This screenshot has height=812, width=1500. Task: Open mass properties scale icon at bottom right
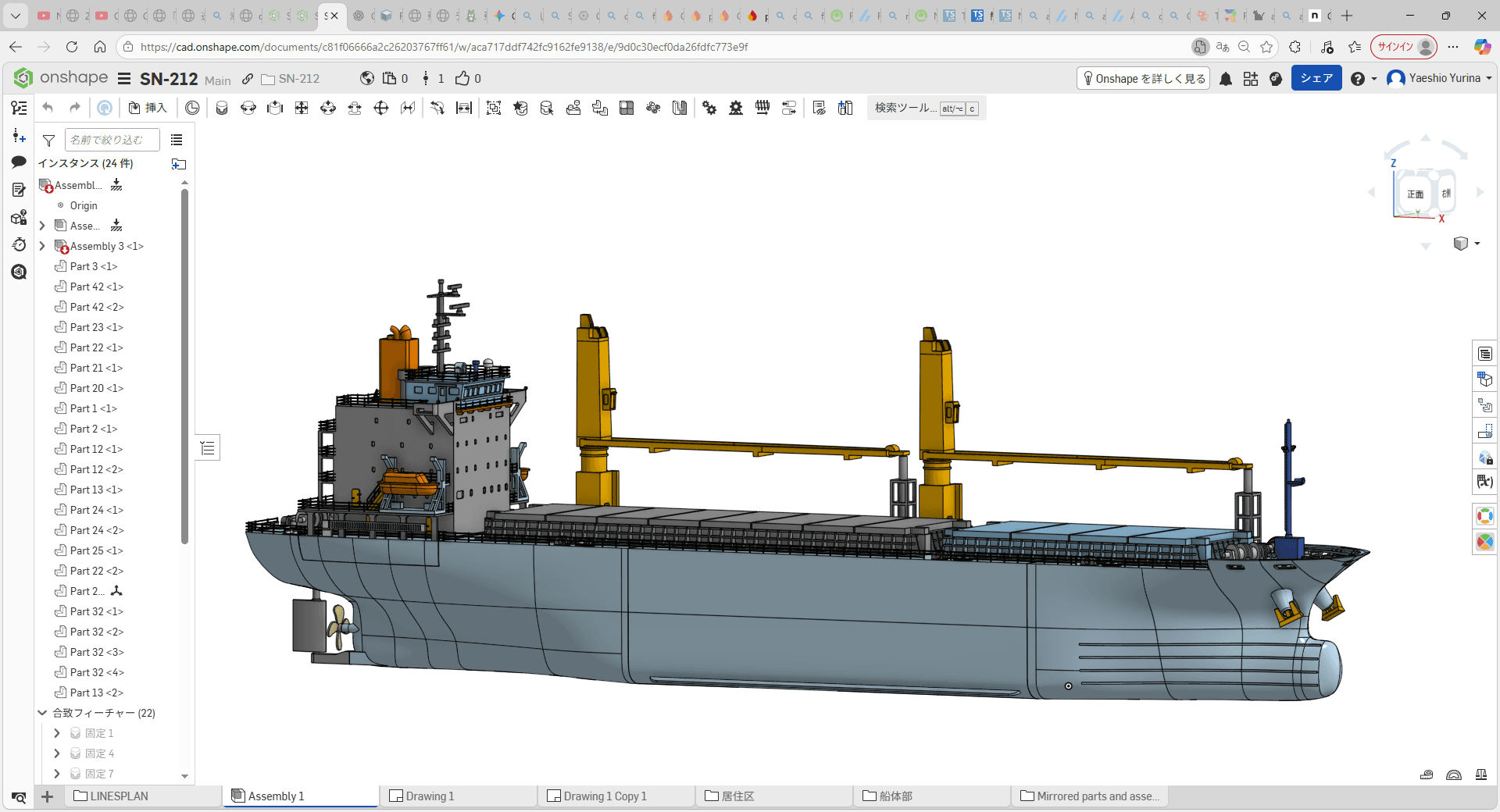click(1480, 775)
